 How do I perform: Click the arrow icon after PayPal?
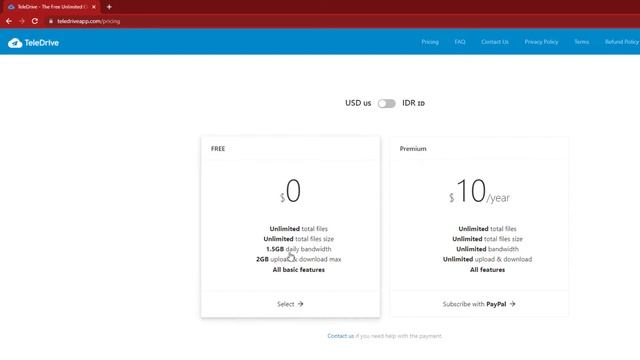pyautogui.click(x=513, y=304)
